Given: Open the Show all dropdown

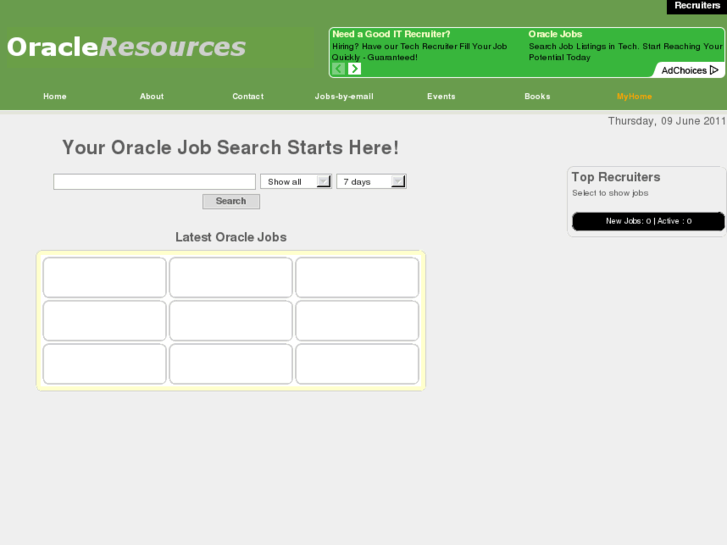Looking at the screenshot, I should pos(296,181).
